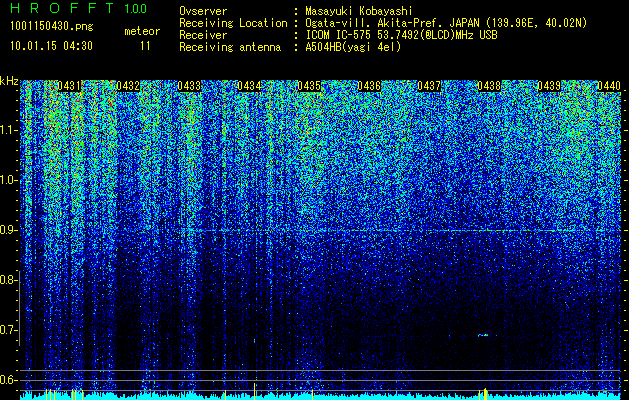
Task: Click the meteor echo near 0438
Action: click(483, 335)
